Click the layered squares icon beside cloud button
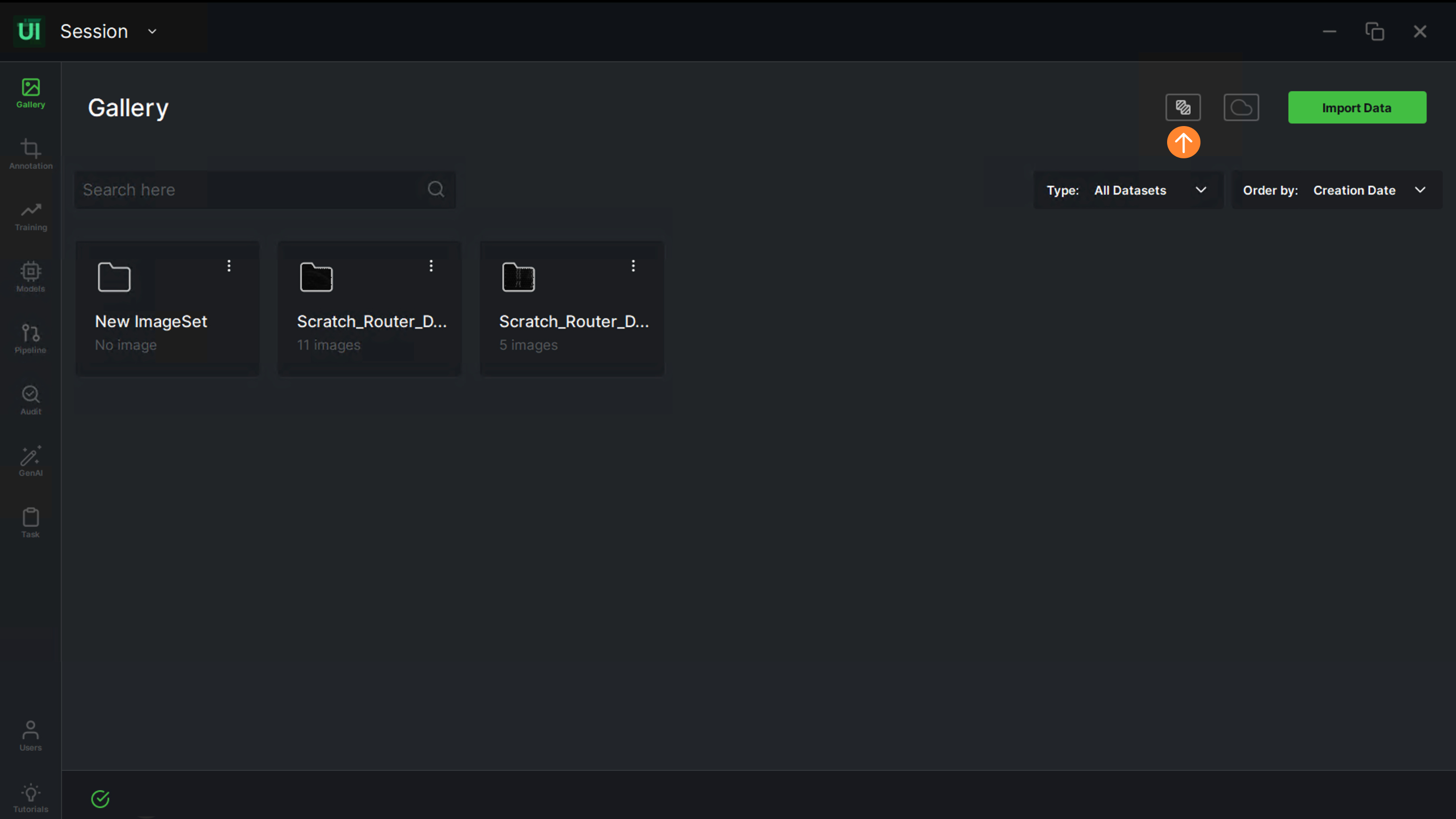Image resolution: width=1456 pixels, height=819 pixels. (1183, 107)
